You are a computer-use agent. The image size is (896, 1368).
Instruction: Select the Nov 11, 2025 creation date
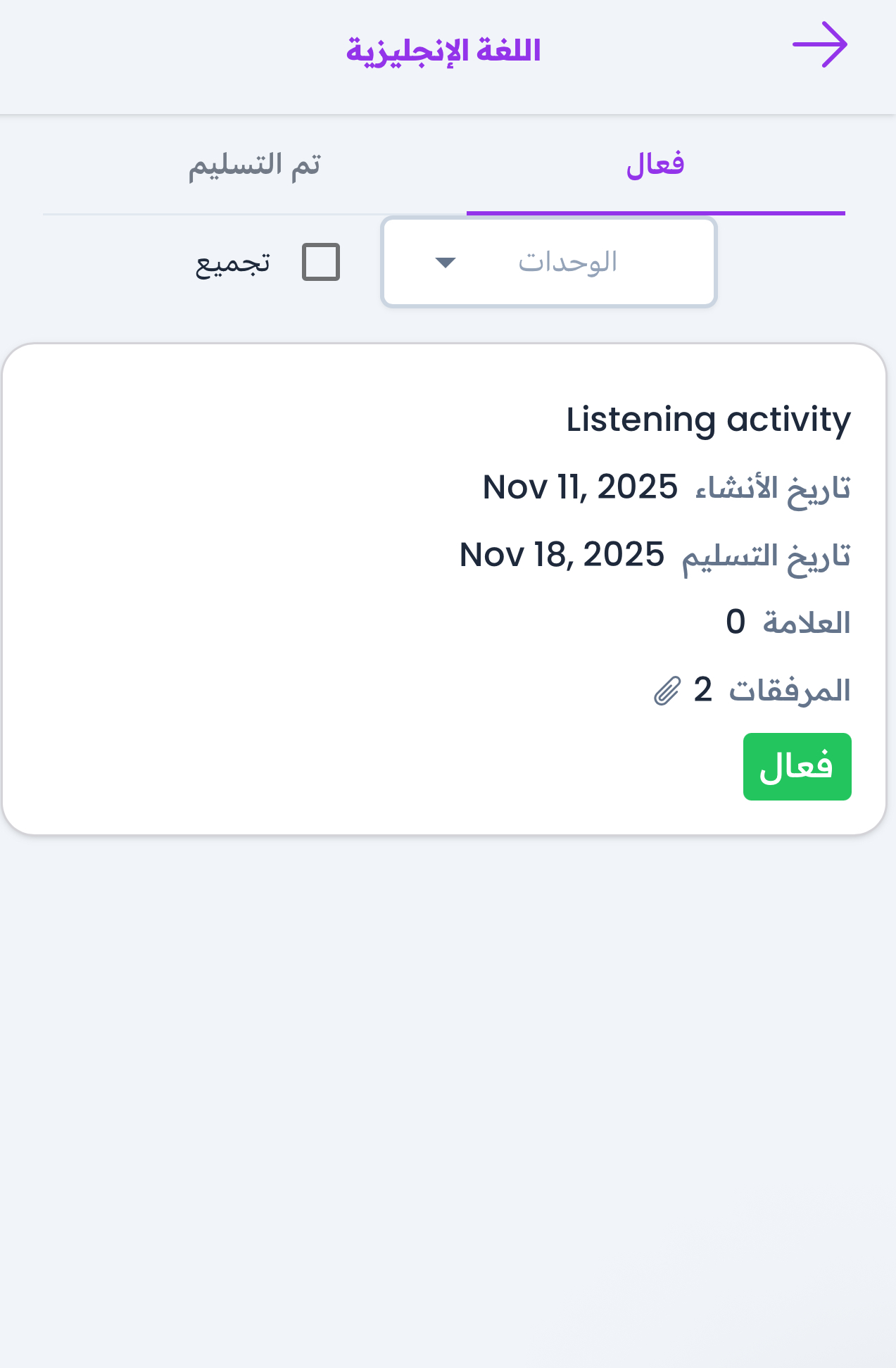click(580, 487)
